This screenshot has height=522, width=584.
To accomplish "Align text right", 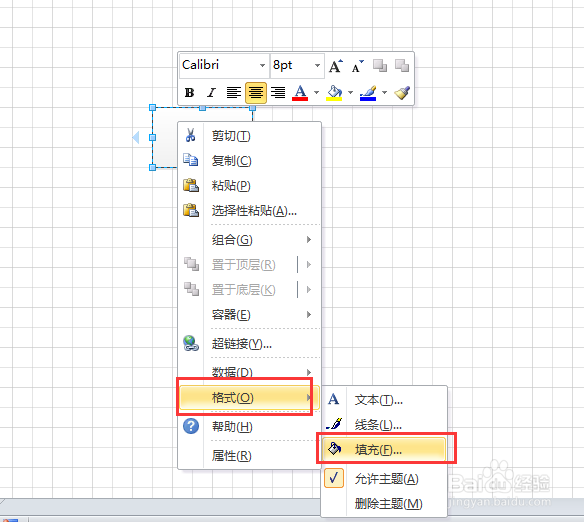I will coord(278,92).
